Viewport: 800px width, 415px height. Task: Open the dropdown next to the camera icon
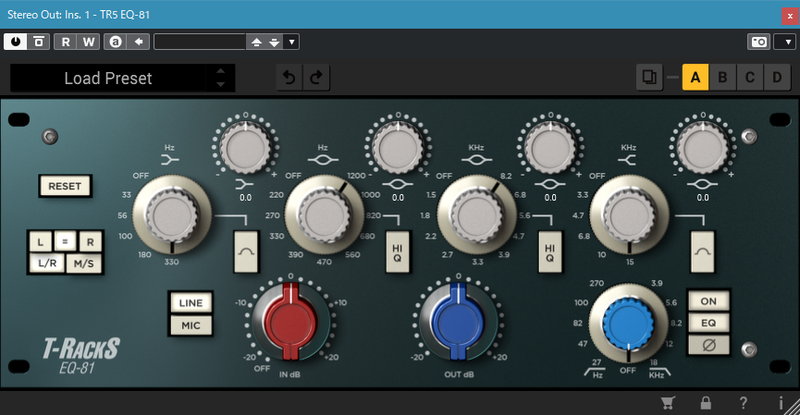(787, 42)
